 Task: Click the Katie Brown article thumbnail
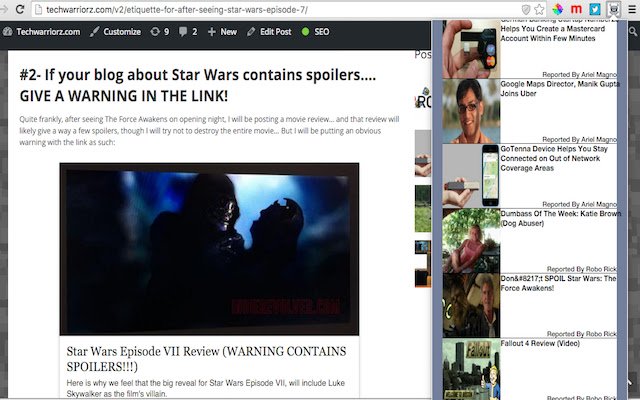coord(471,241)
